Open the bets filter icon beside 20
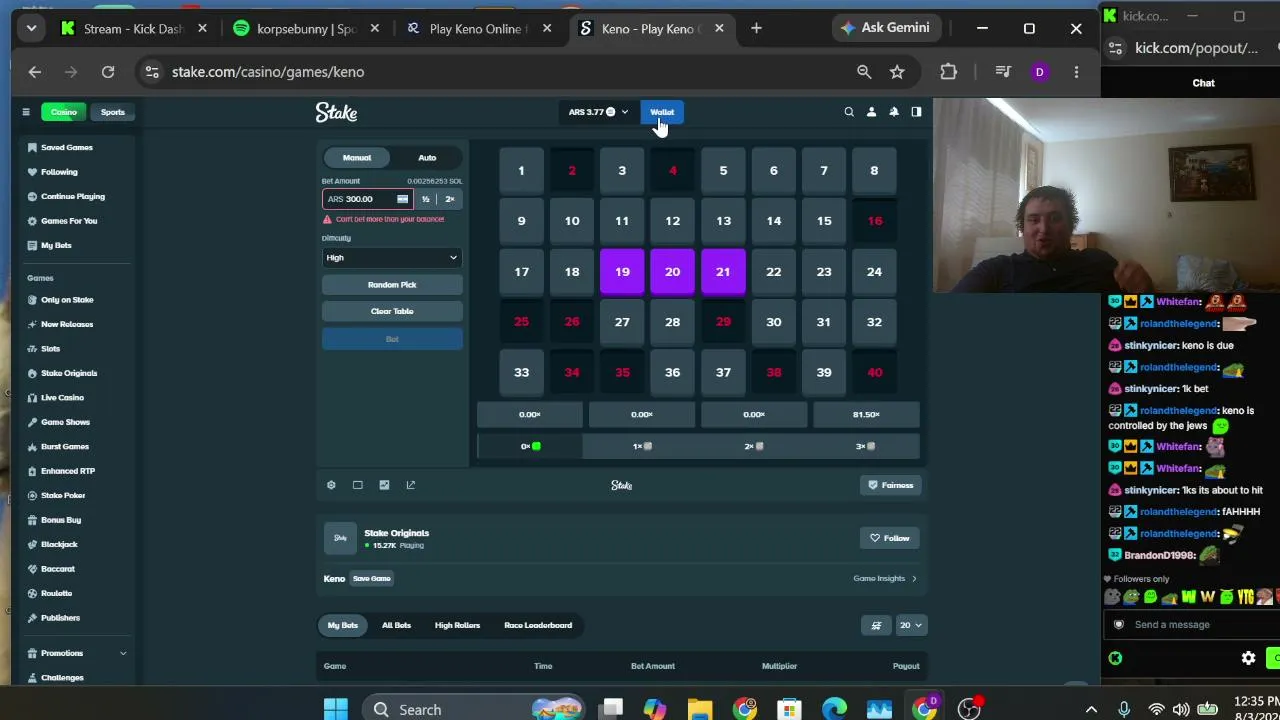 876,625
